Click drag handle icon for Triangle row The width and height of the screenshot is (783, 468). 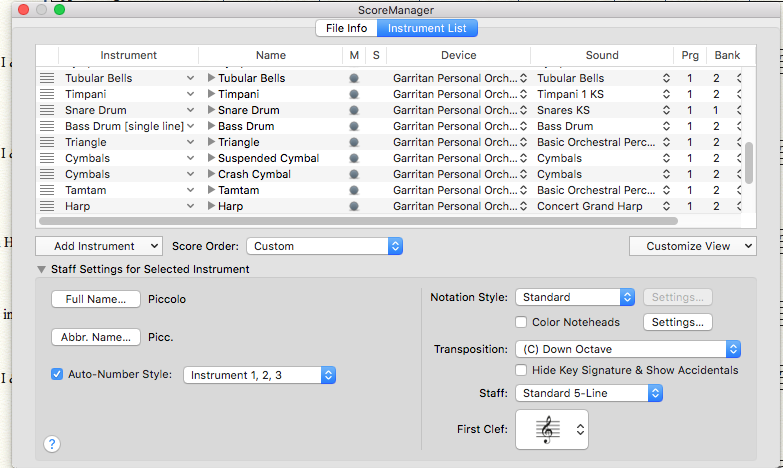46,142
